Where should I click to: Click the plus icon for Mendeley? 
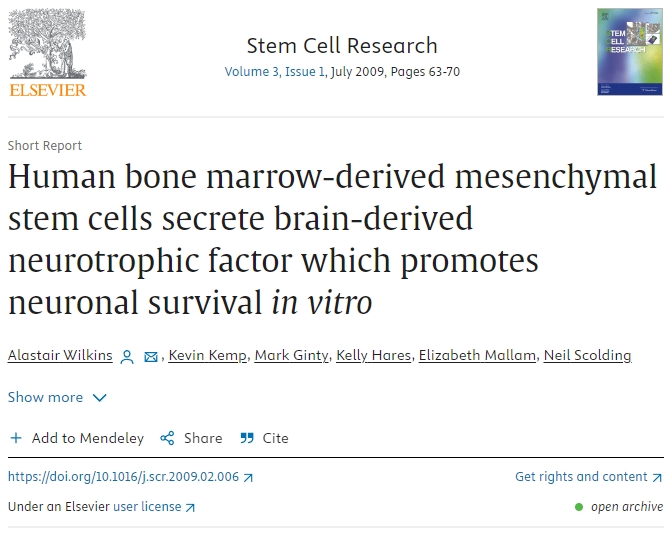[16, 438]
